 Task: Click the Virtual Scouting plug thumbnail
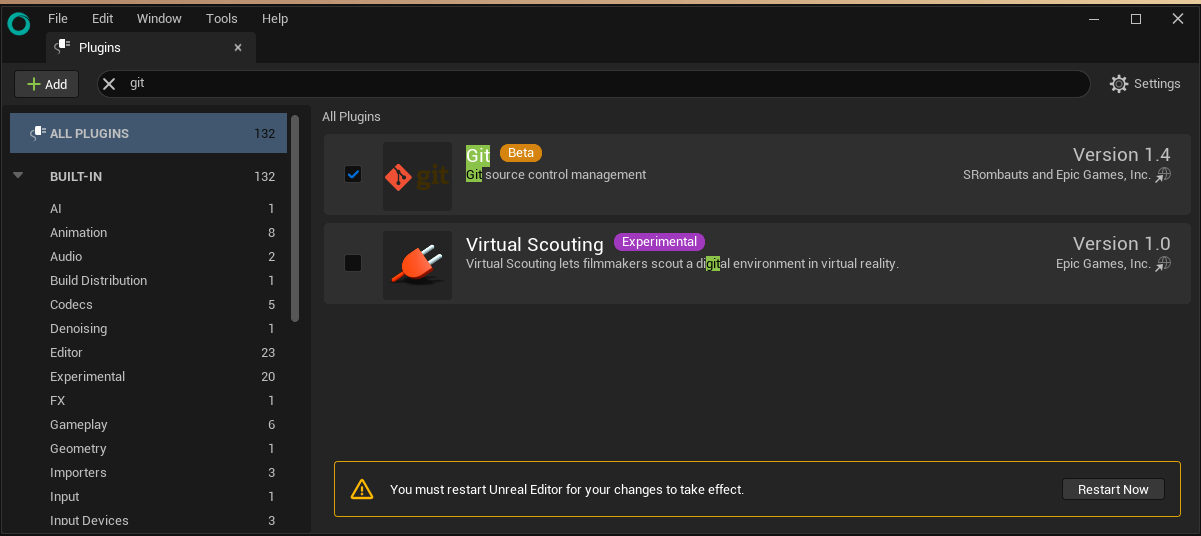click(x=417, y=266)
